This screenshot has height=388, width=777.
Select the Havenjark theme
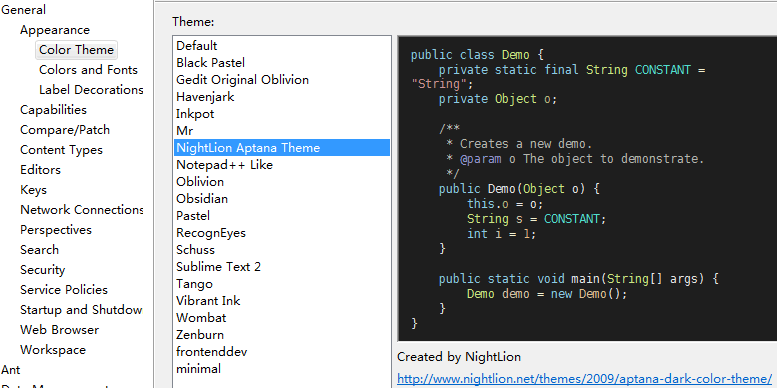click(282, 97)
